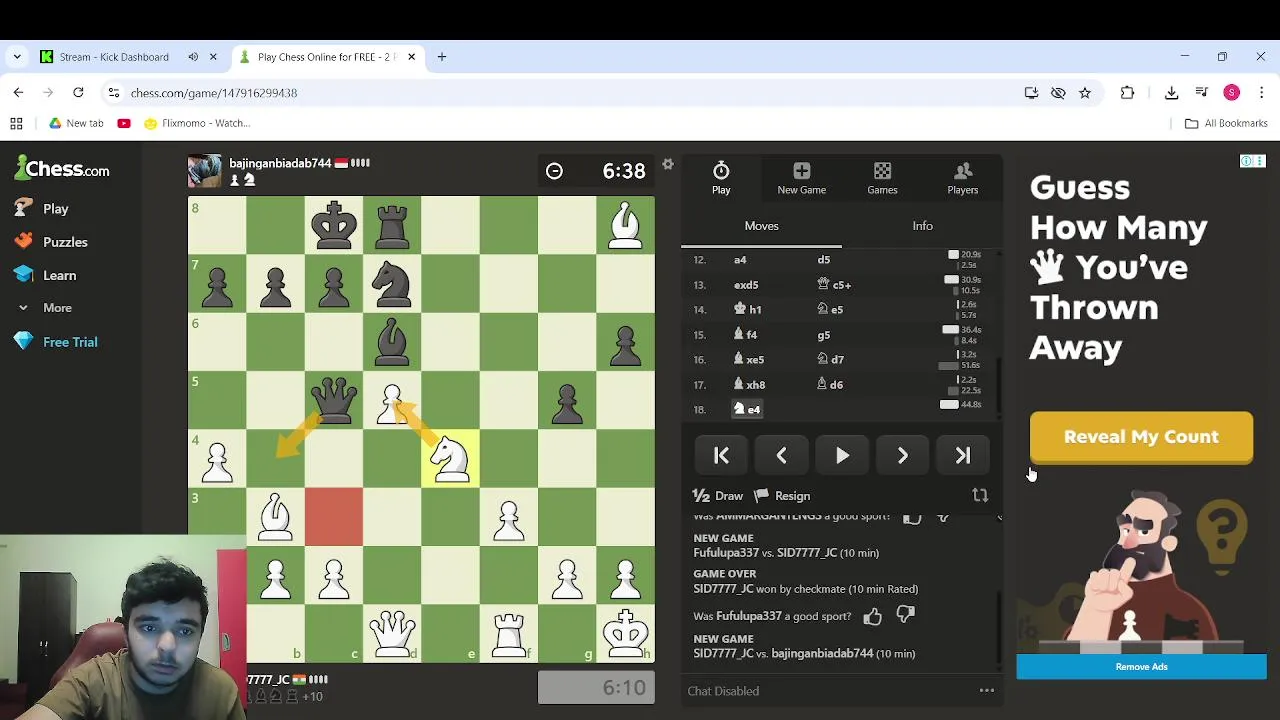Open opponent bajinganbiadab744 profile avatar
The image size is (1280, 720).
pyautogui.click(x=205, y=171)
